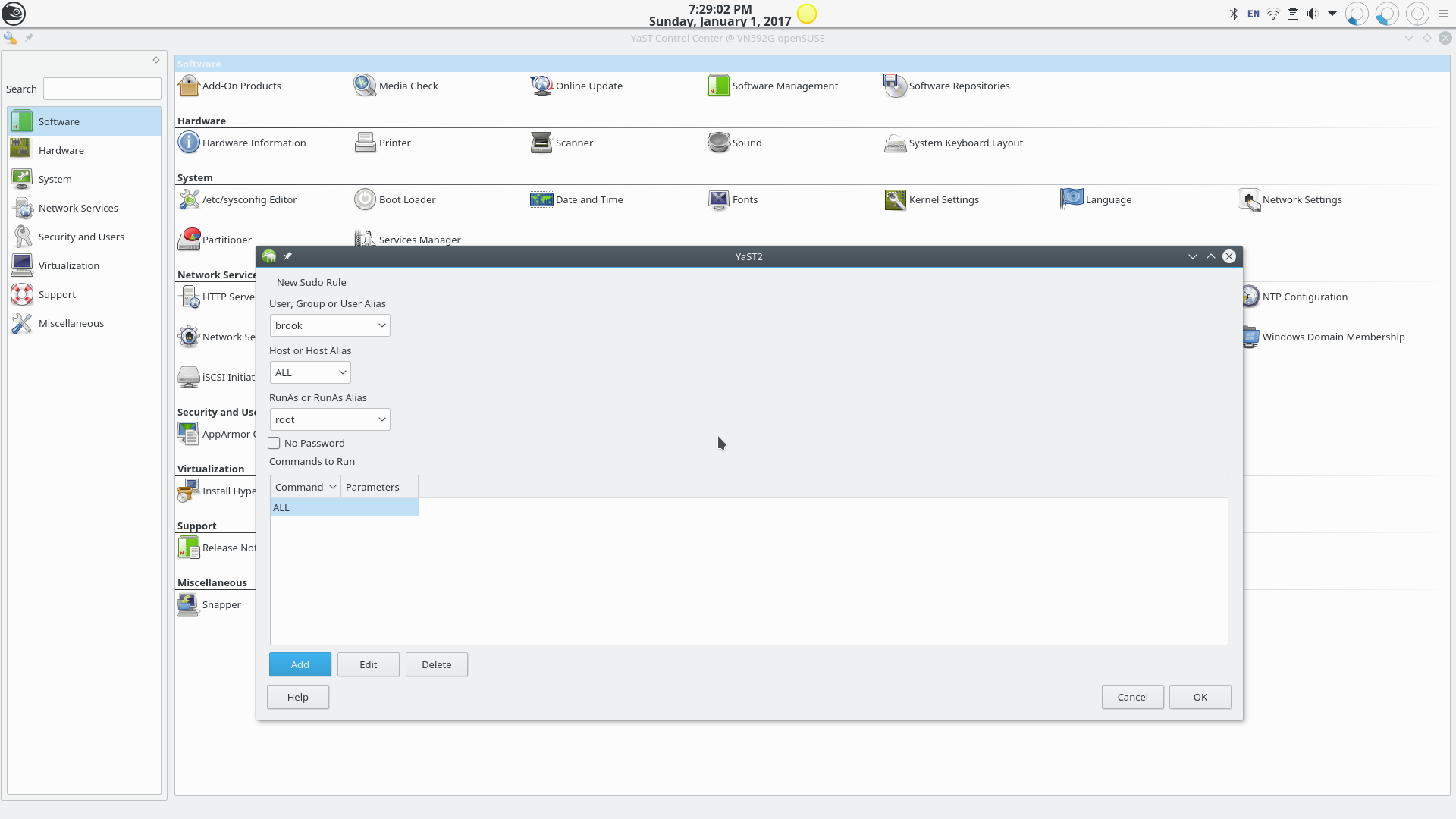1456x819 pixels.
Task: Open the volume tray icon
Action: tap(1312, 14)
